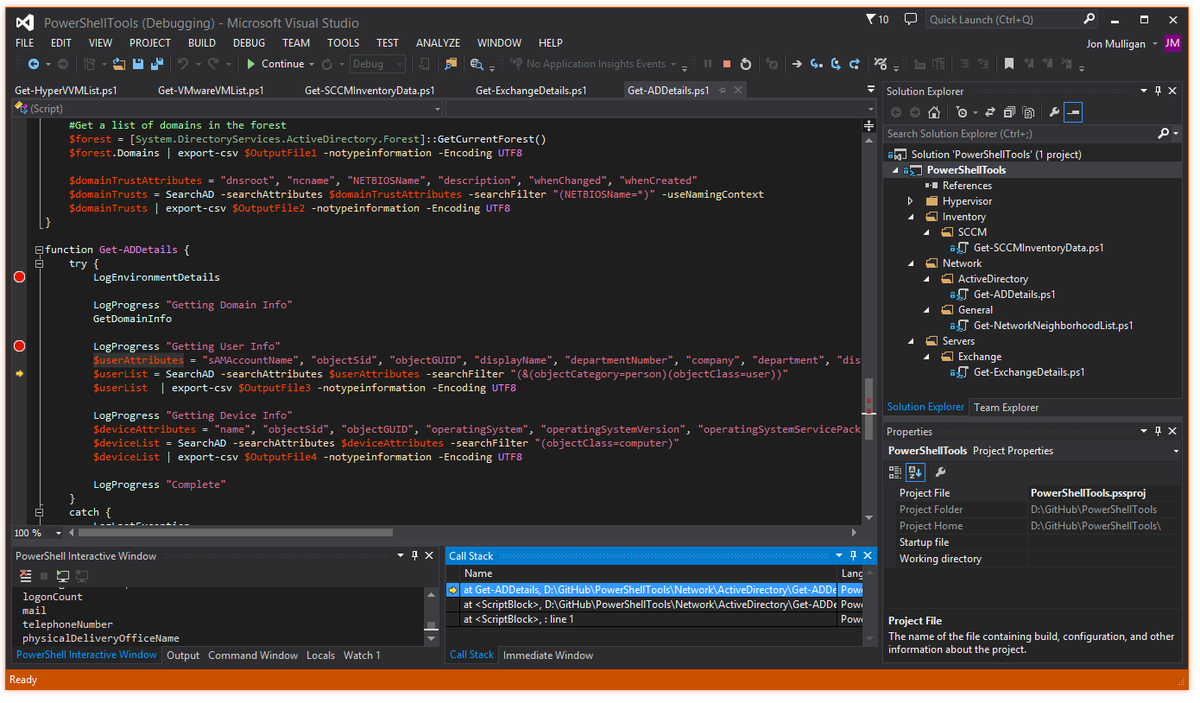This screenshot has width=1200, height=703.
Task: Click Solution Explorer Home icon
Action: coord(936,112)
